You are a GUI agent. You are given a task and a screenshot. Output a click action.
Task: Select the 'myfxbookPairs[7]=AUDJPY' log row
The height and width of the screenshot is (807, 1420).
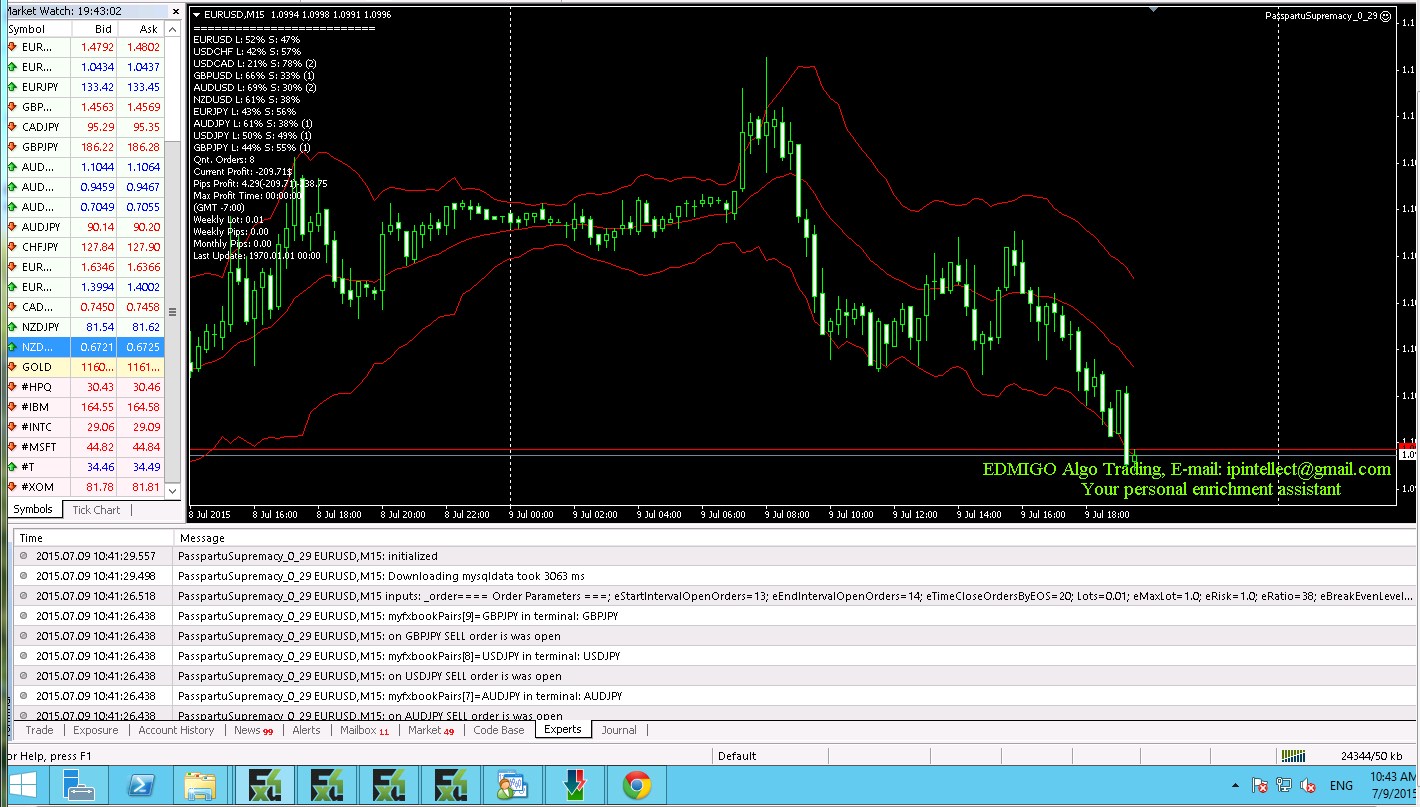point(716,696)
